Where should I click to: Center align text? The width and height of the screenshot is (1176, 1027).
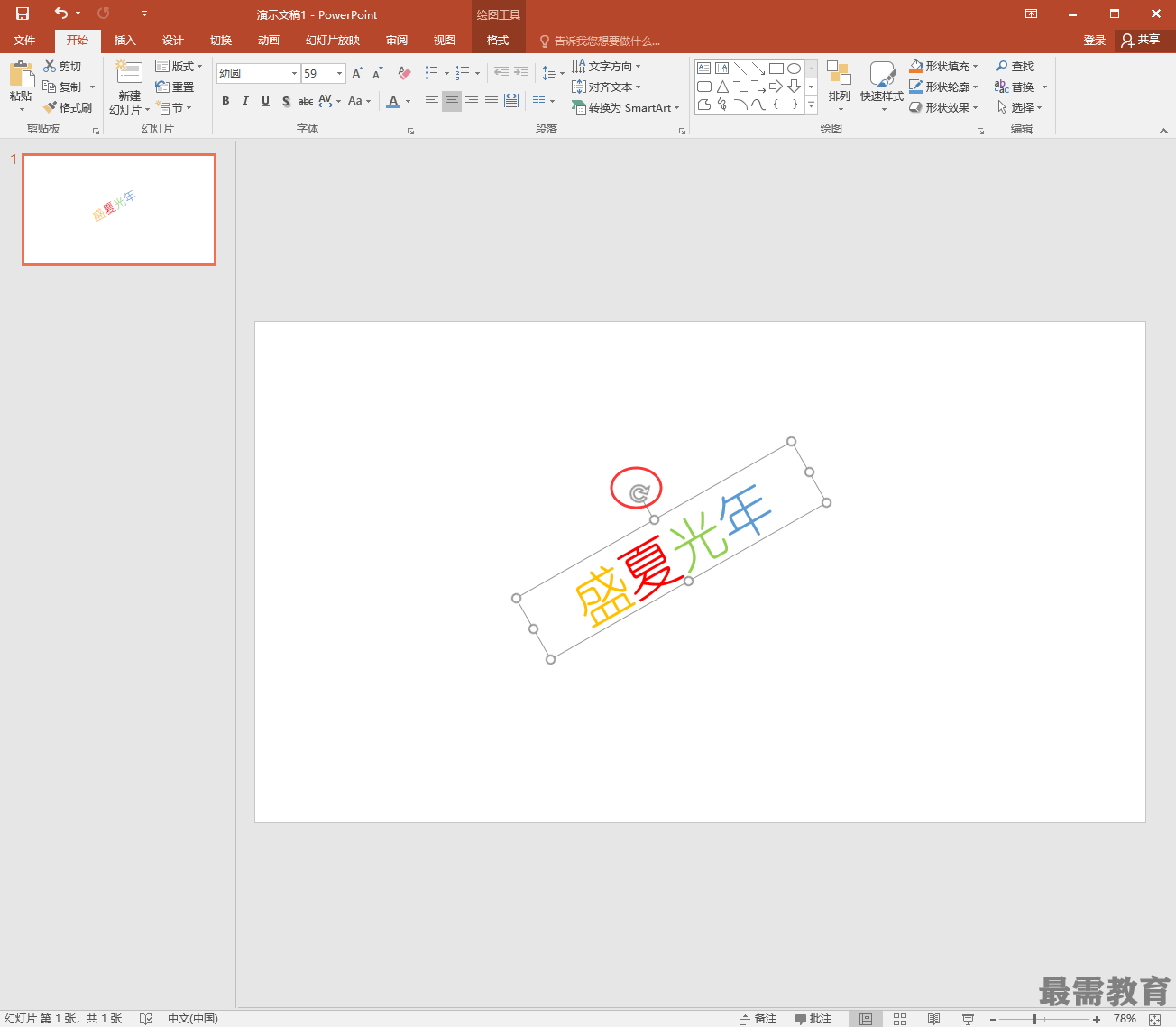452,101
